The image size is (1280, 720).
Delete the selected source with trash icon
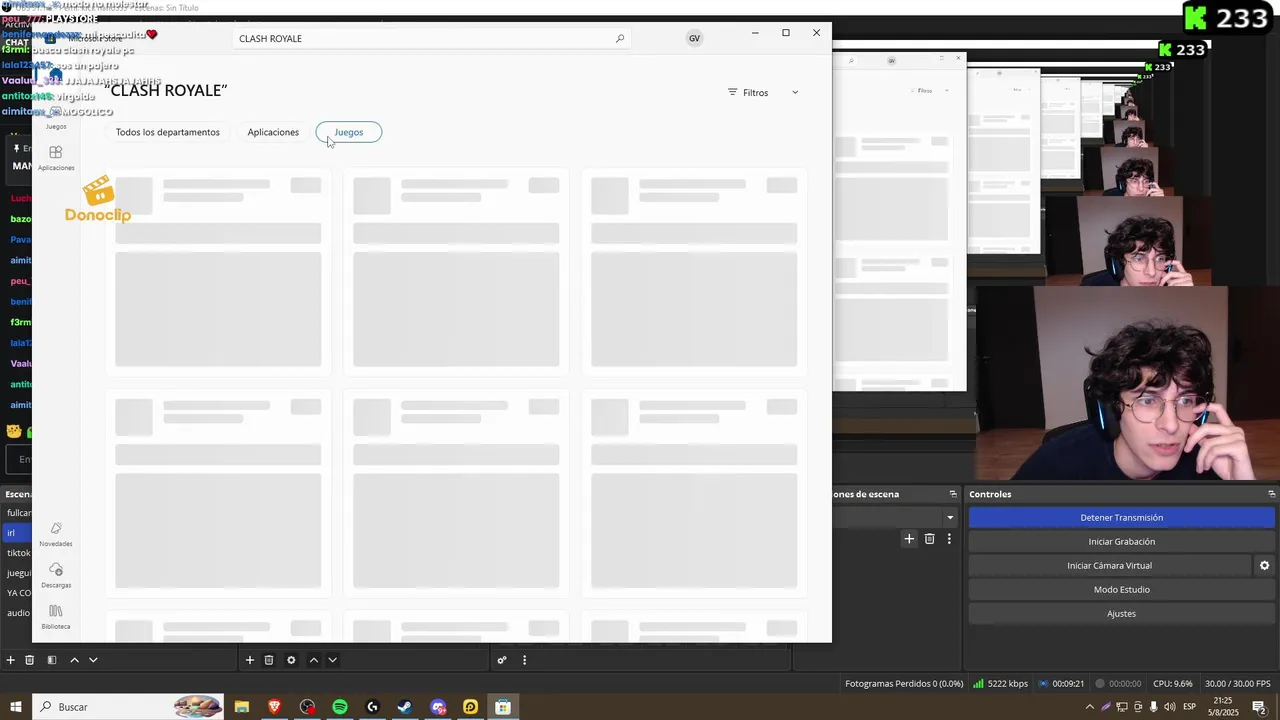pyautogui.click(x=269, y=660)
